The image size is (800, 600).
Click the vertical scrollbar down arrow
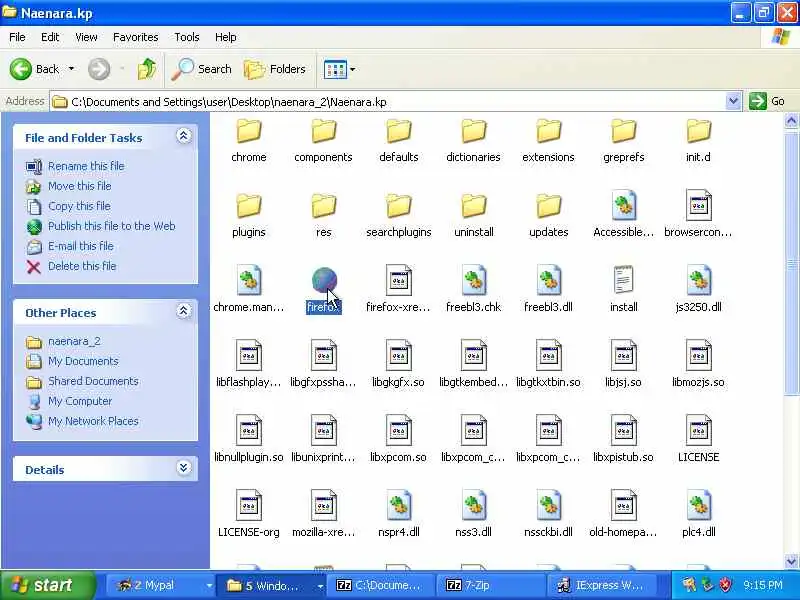pyautogui.click(x=791, y=561)
